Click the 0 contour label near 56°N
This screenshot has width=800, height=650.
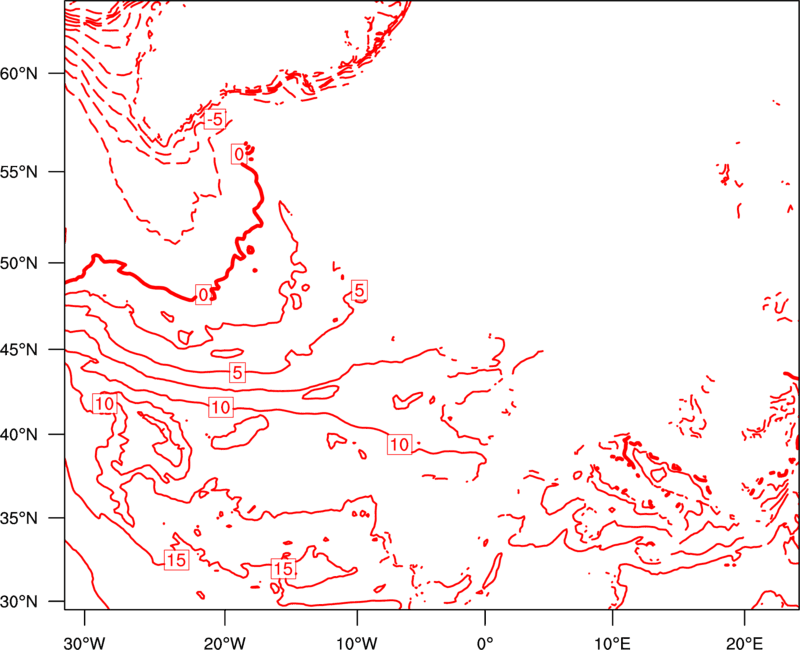239,154
